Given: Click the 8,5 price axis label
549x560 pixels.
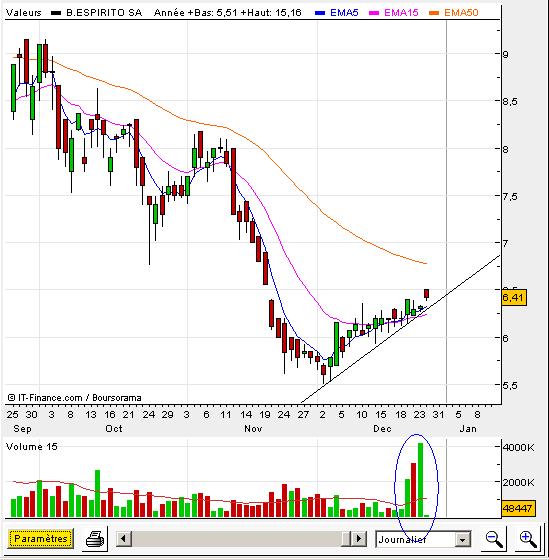Looking at the screenshot, I should coord(511,101).
